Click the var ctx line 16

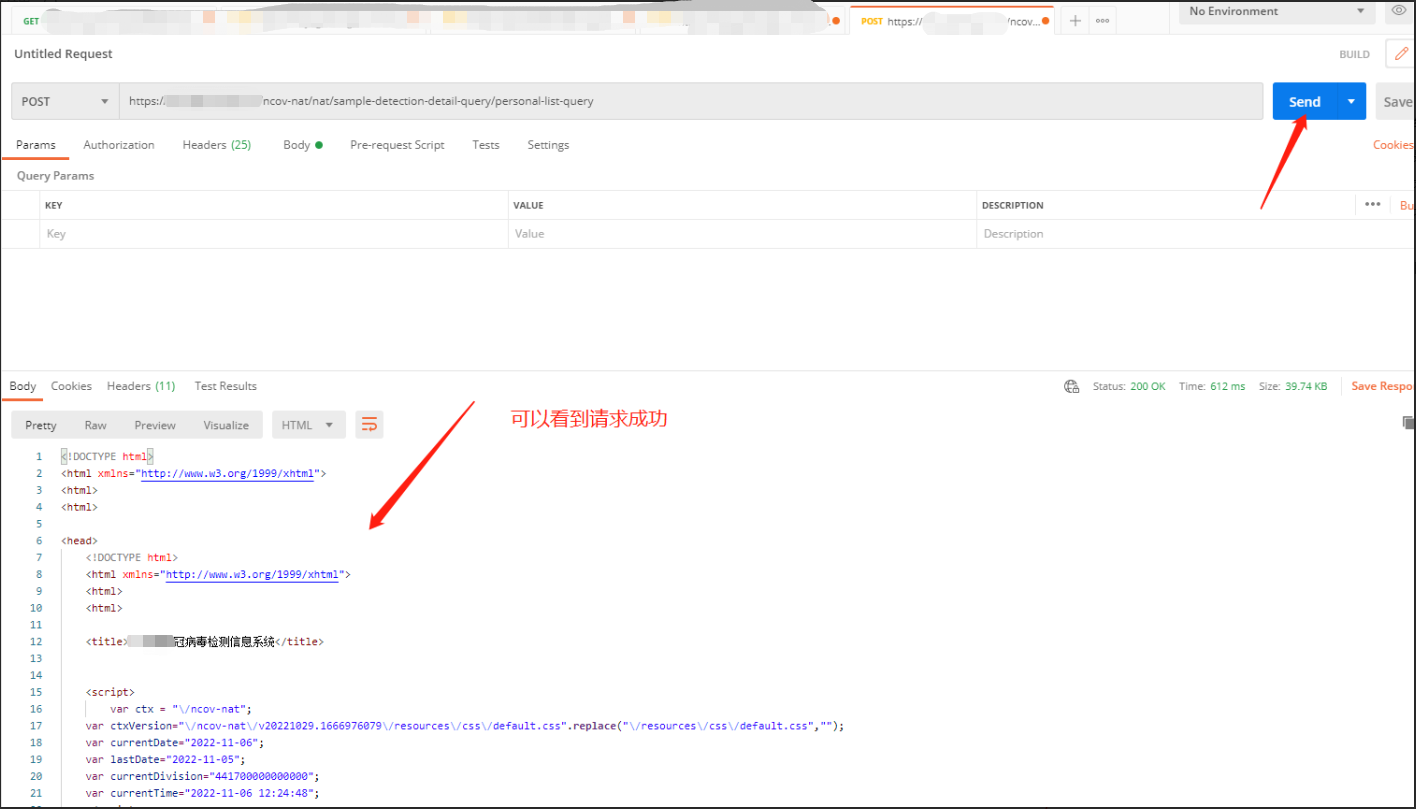tap(181, 709)
